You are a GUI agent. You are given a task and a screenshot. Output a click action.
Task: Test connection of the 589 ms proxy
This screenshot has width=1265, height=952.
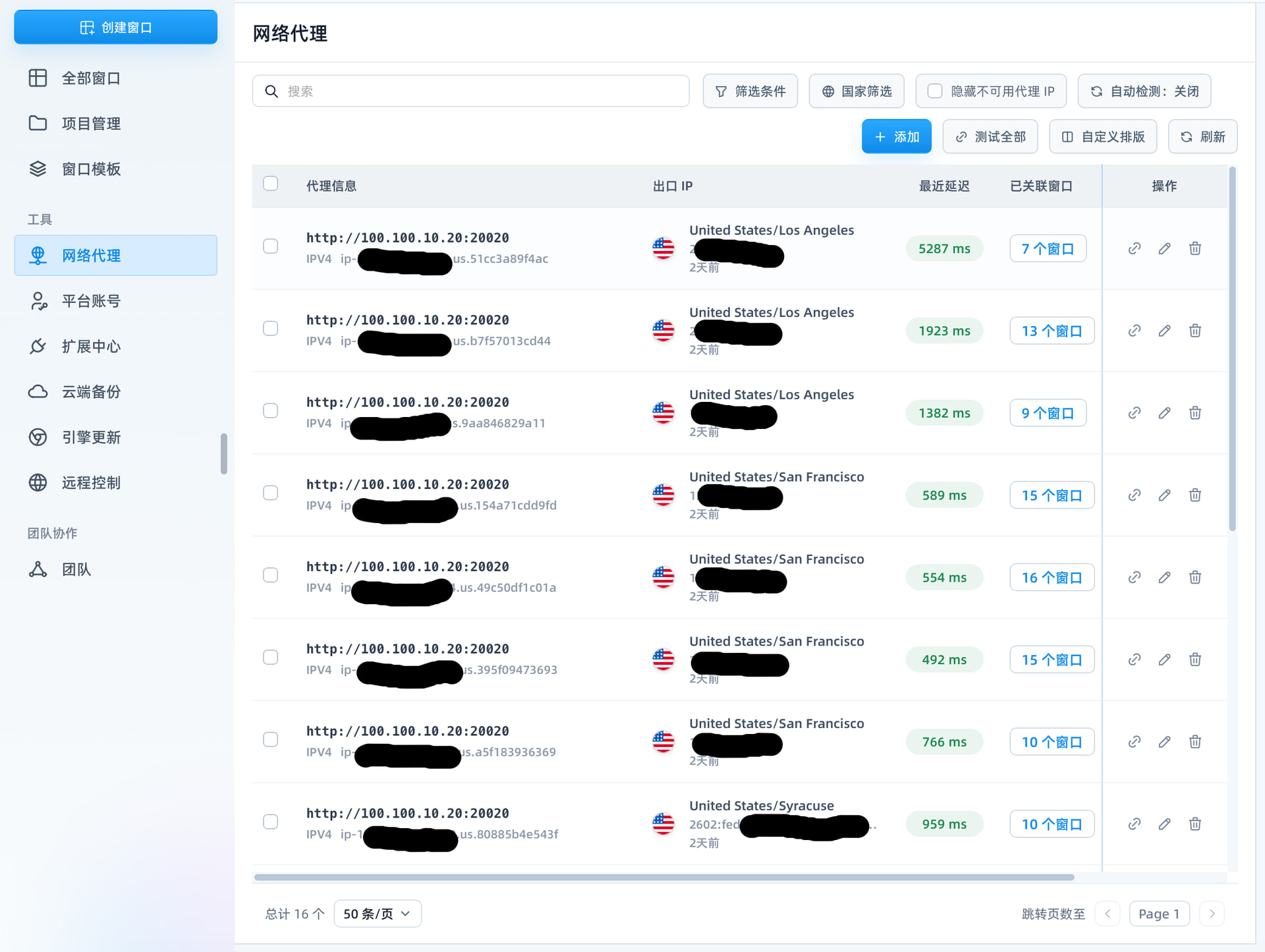pos(1134,495)
